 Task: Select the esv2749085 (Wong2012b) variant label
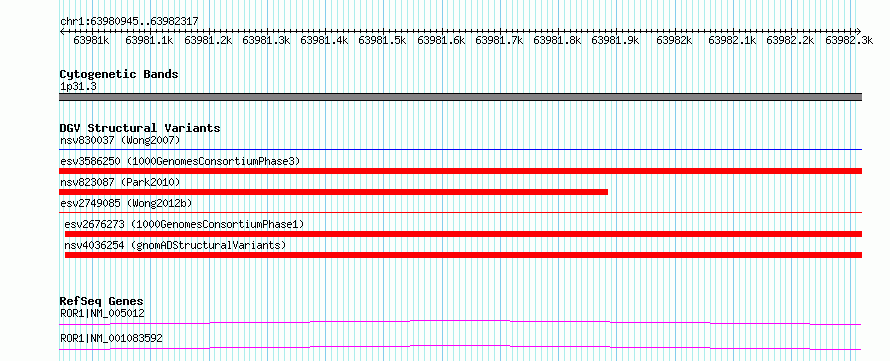click(x=123, y=203)
